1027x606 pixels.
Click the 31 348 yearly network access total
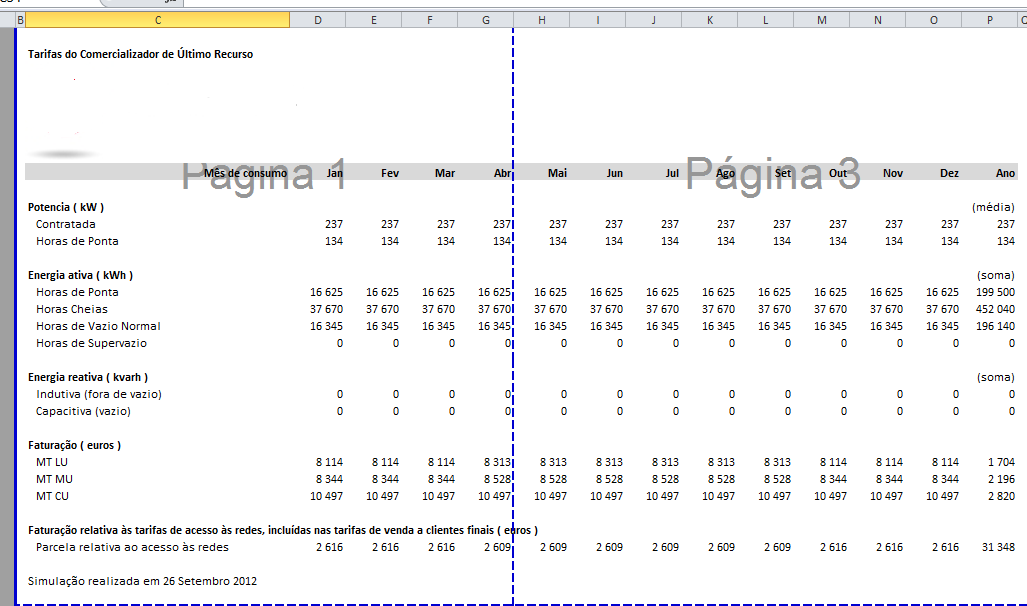pos(996,547)
